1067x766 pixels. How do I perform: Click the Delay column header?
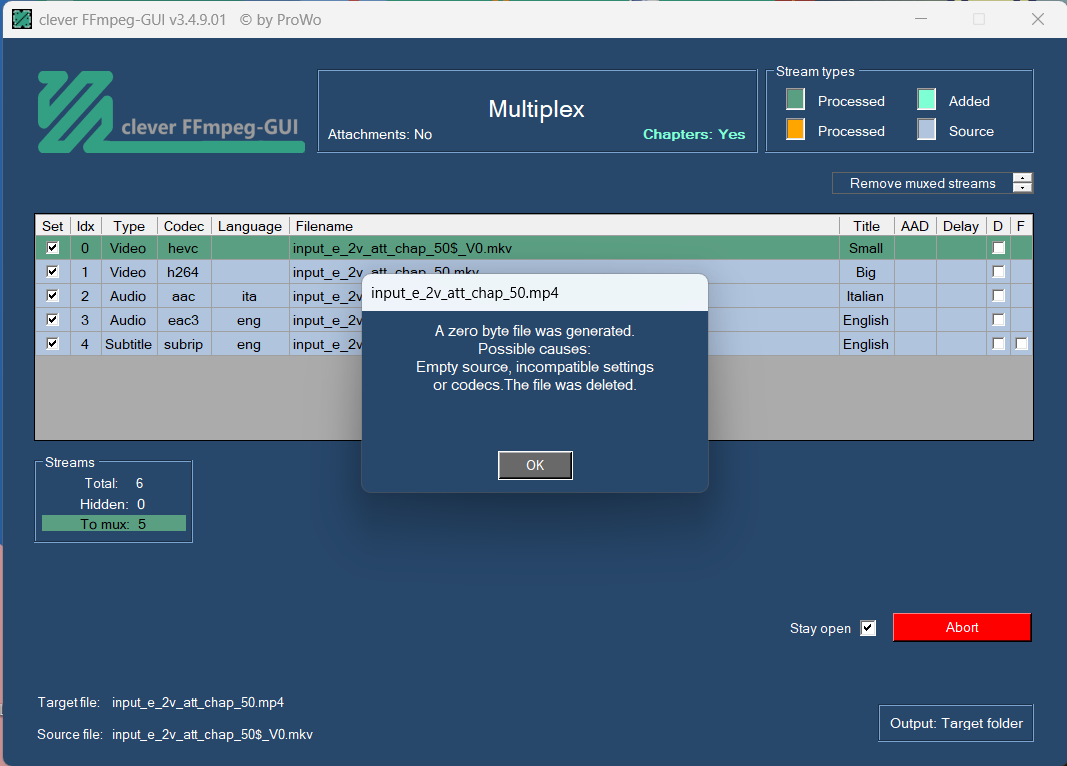pos(961,226)
